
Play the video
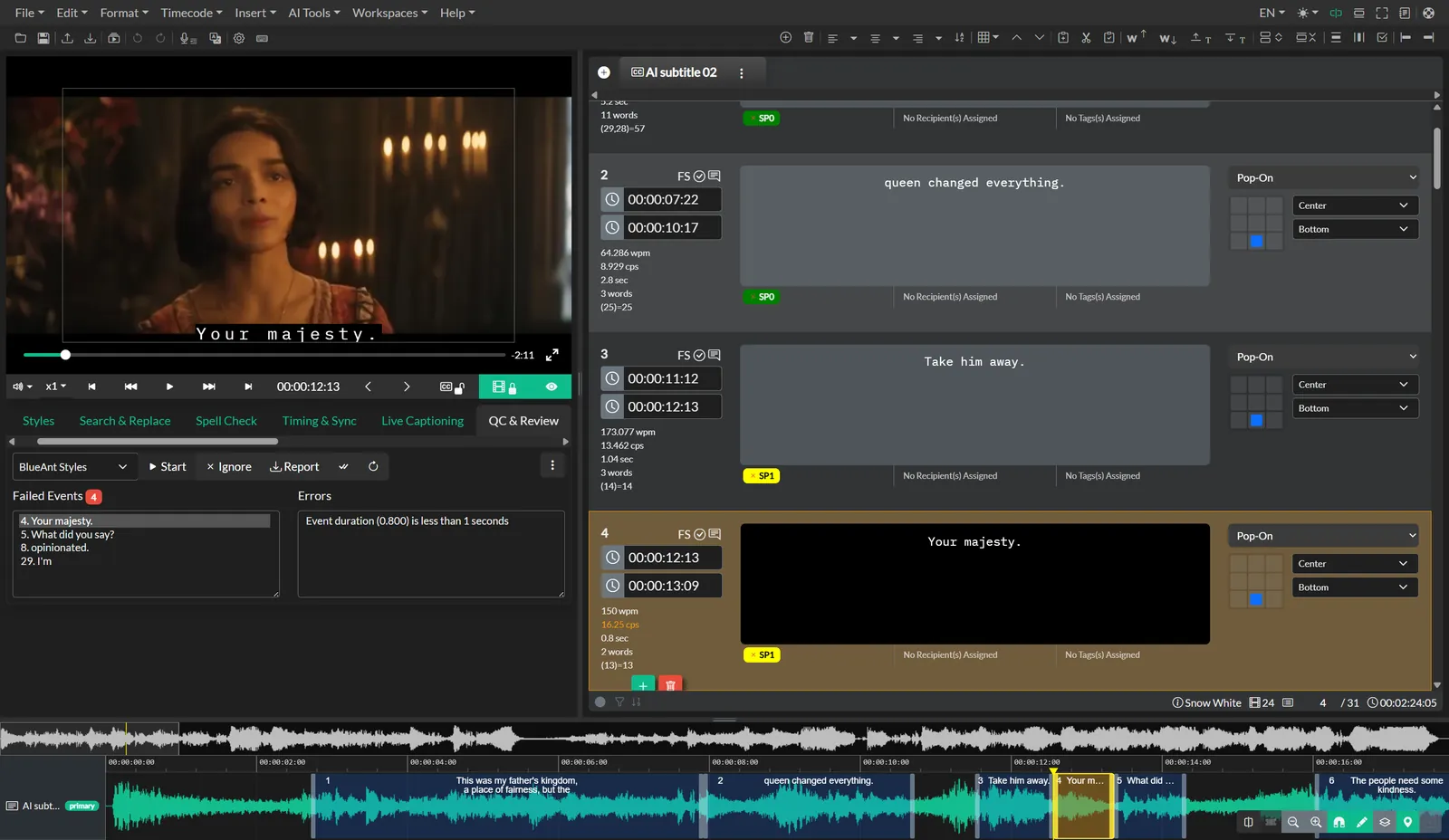coord(169,387)
